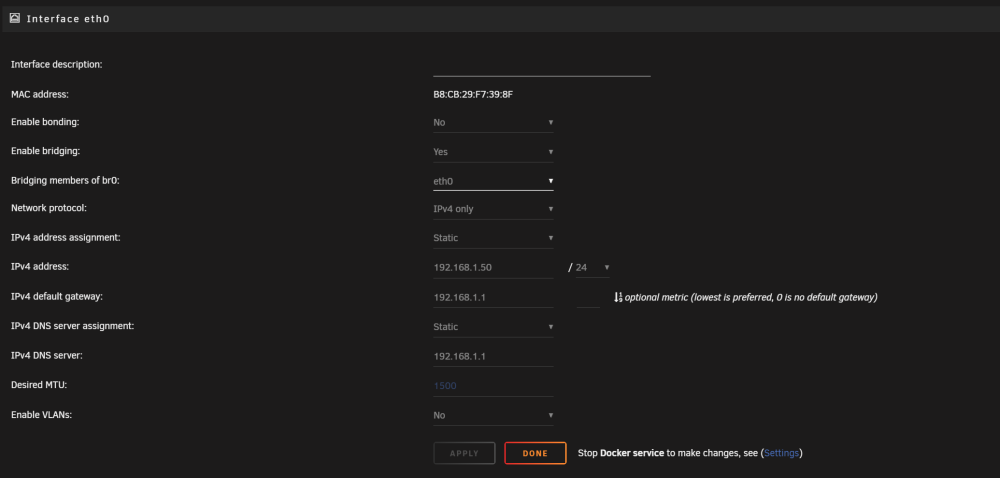The image size is (1000, 478).
Task: Click the DONE button
Action: pos(535,453)
